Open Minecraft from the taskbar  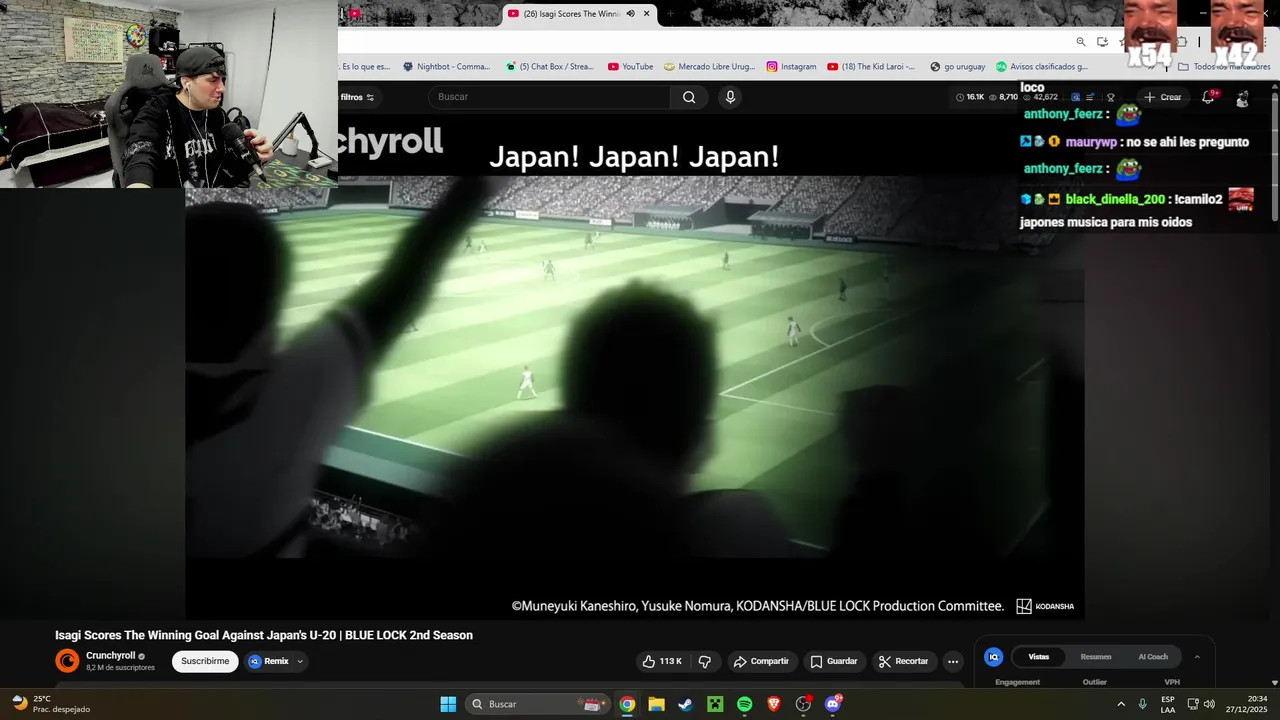pos(715,704)
